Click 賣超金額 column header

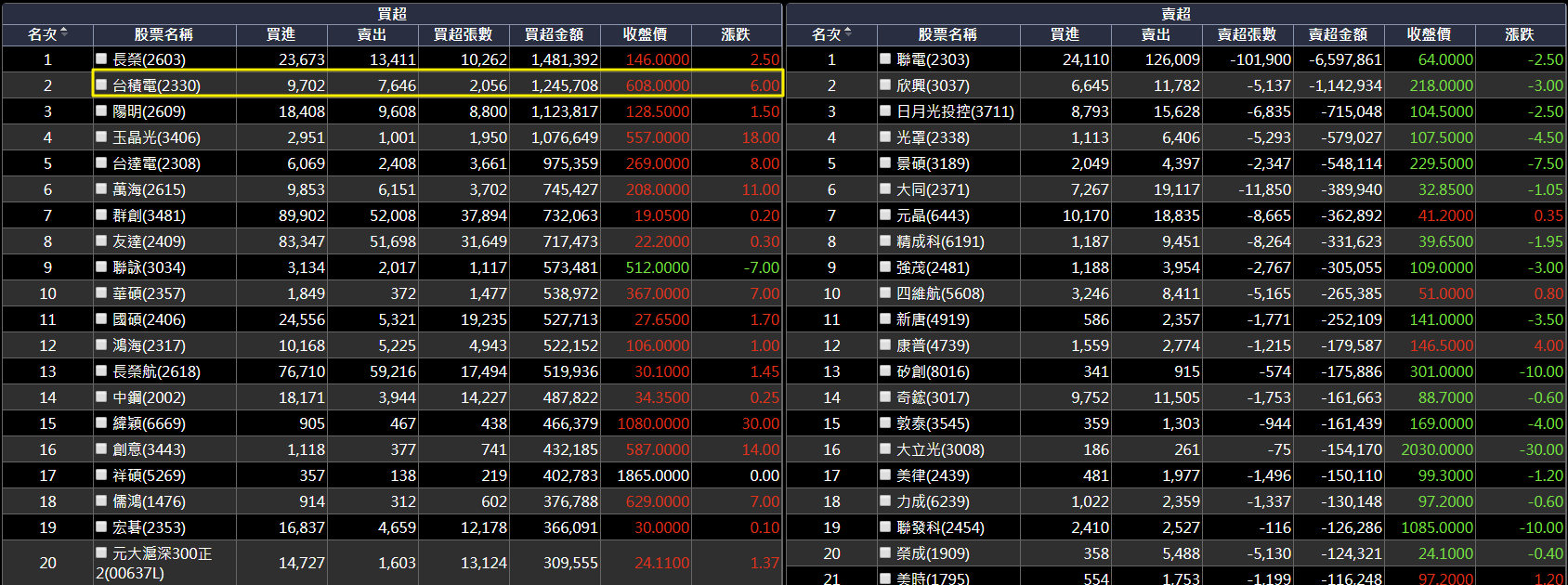pos(1338,34)
